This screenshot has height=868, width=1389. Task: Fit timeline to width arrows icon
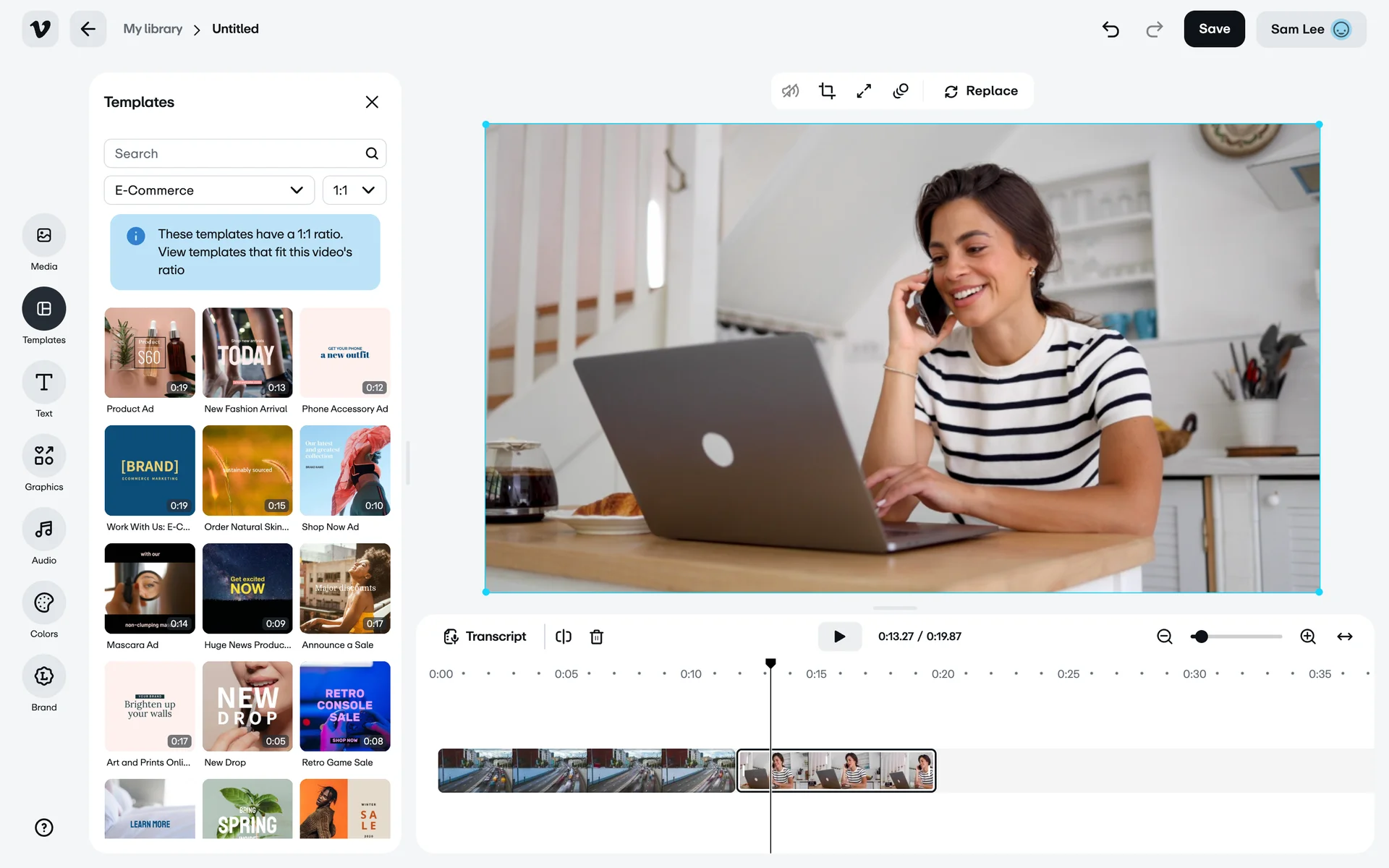1344,637
